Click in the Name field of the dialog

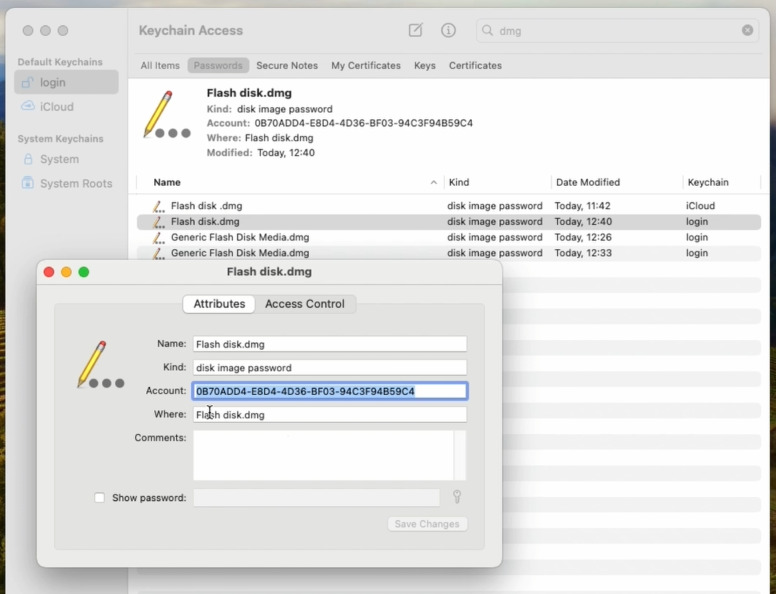click(x=329, y=344)
